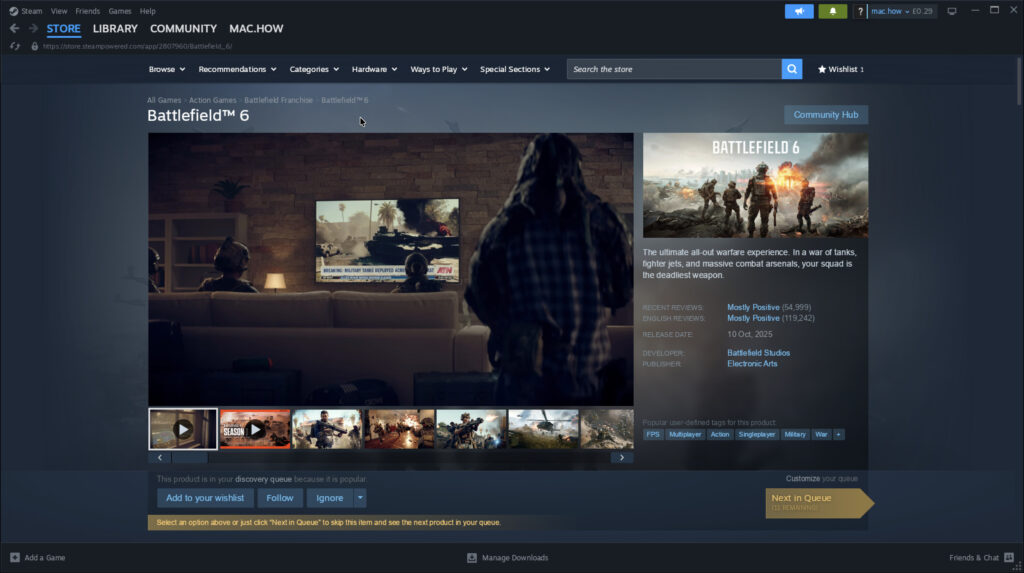Switch to the LIBRARY tab
The width and height of the screenshot is (1024, 573).
tap(115, 29)
